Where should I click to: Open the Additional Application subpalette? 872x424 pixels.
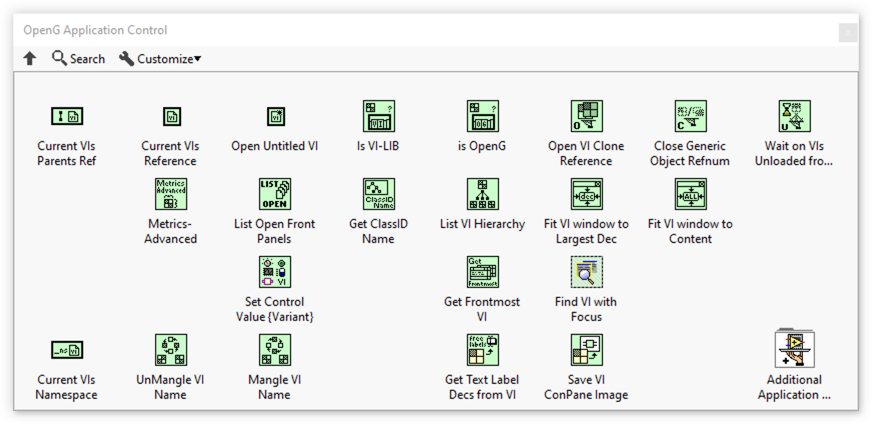click(795, 348)
